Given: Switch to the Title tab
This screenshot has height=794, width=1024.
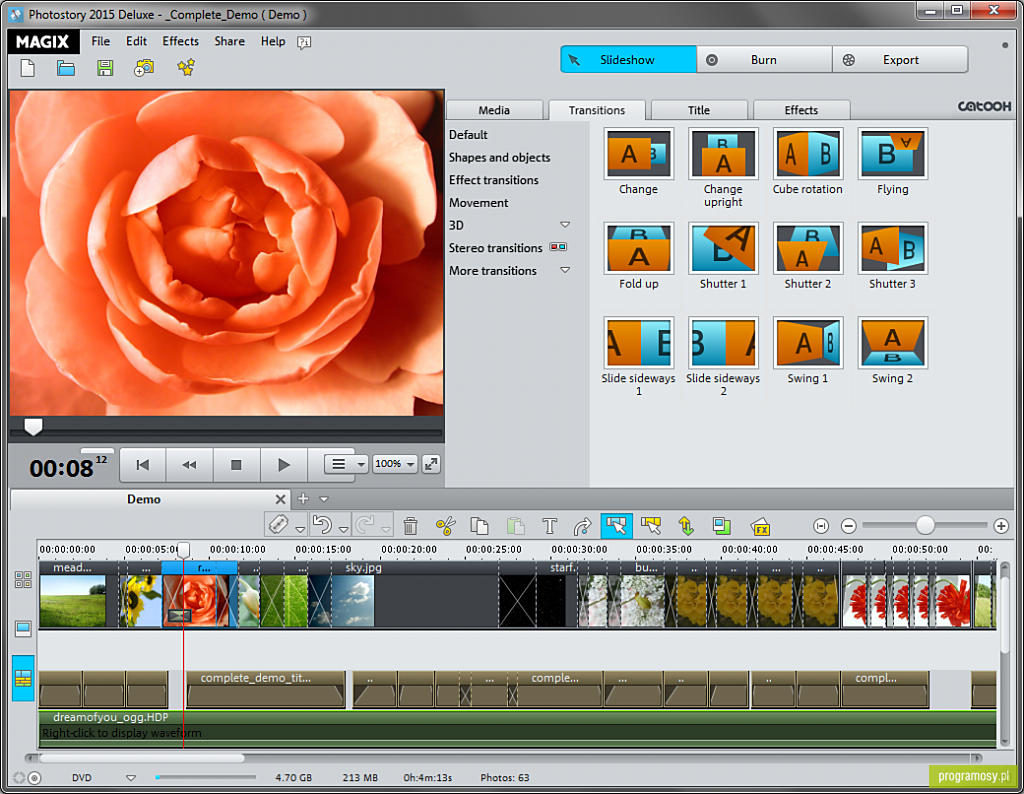Looking at the screenshot, I should pyautogui.click(x=699, y=110).
